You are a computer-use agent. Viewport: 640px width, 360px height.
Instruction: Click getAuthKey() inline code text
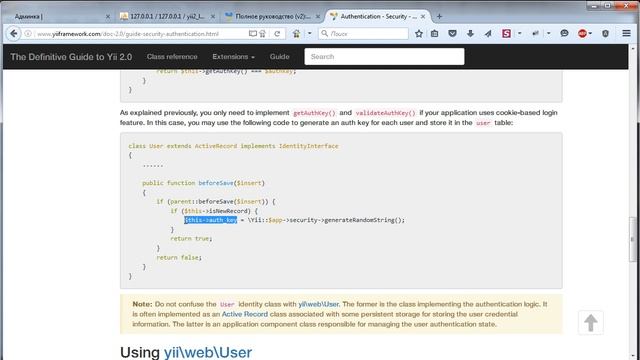[314, 113]
